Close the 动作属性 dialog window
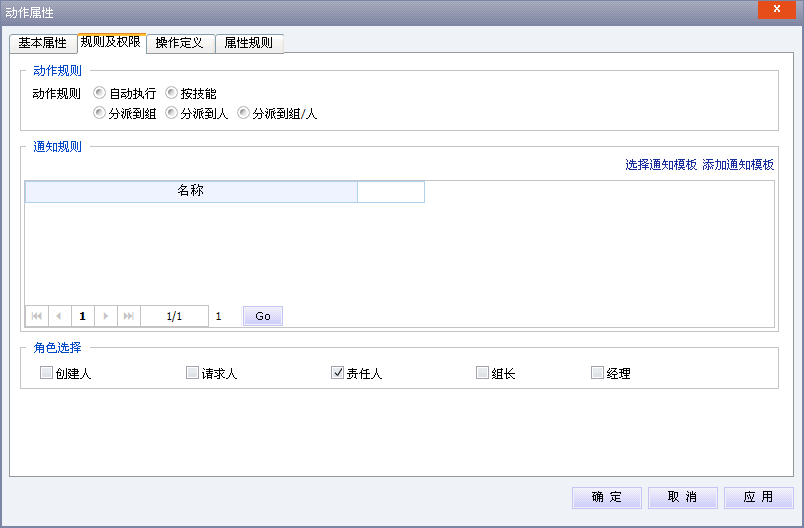804x528 pixels. (x=775, y=11)
